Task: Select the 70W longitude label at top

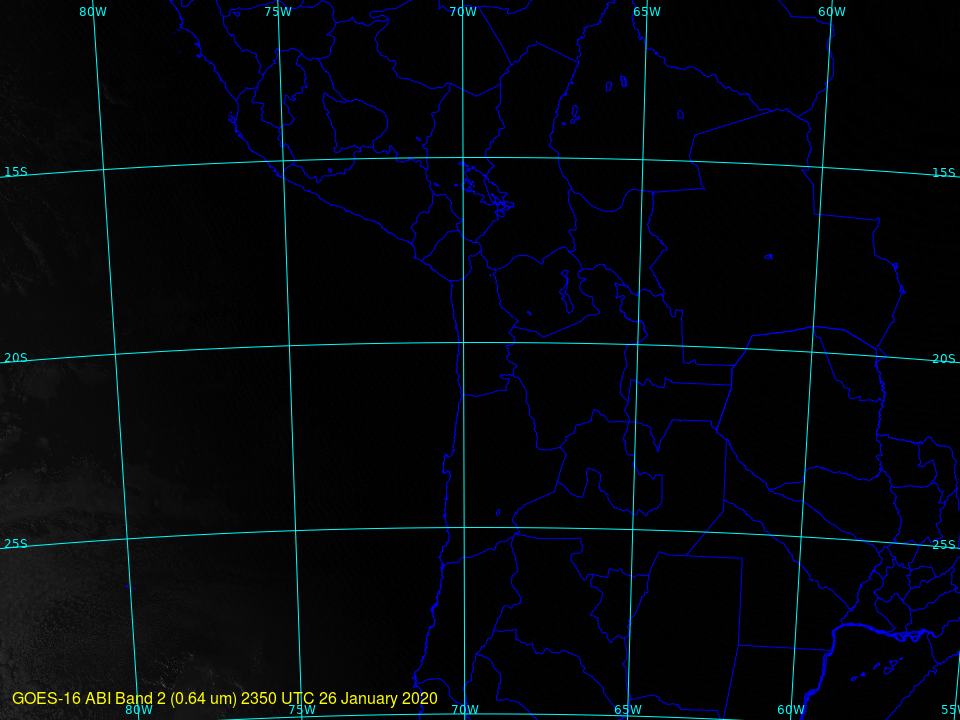Action: coord(462,12)
